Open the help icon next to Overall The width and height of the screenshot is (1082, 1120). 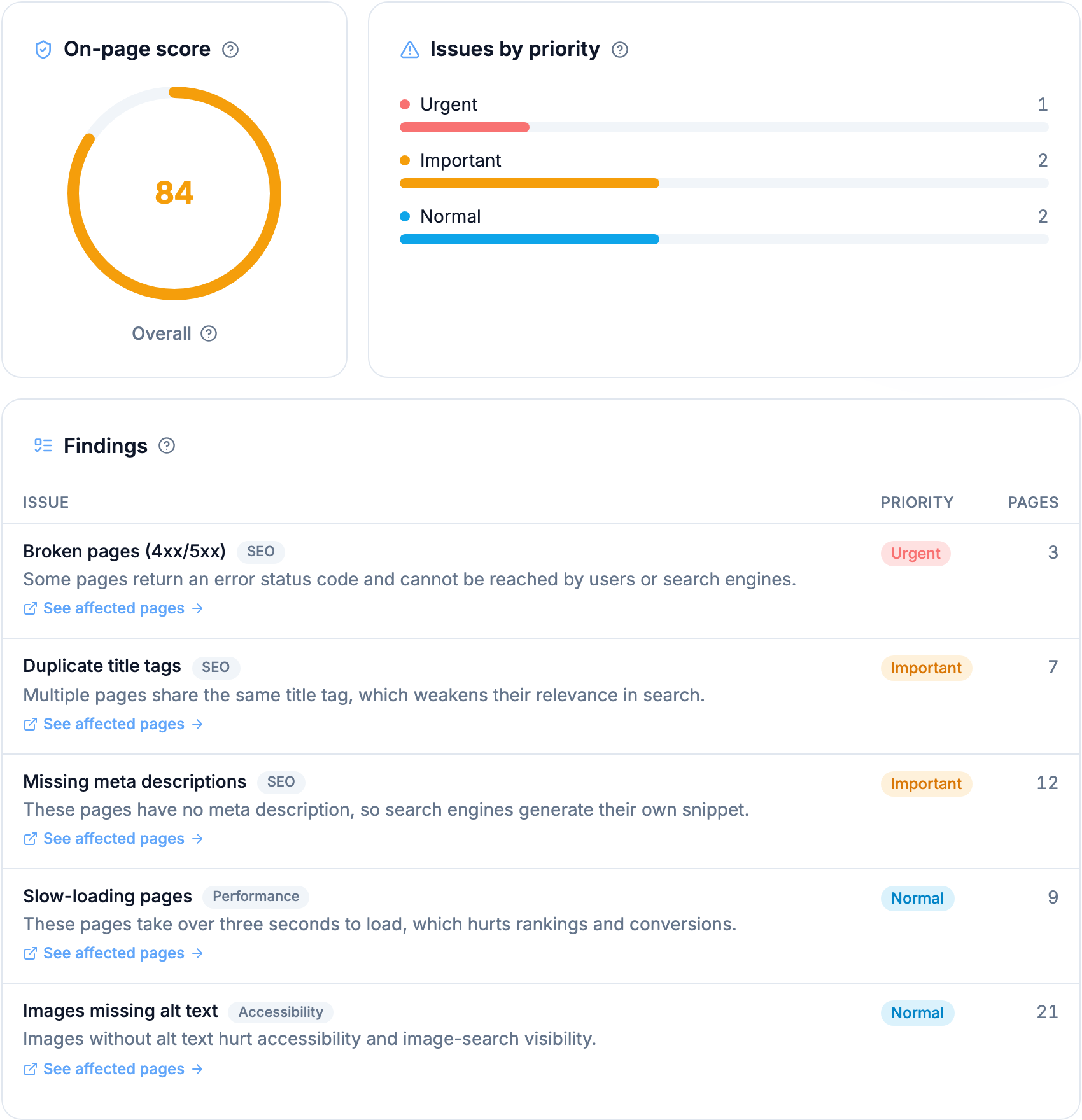pyautogui.click(x=209, y=333)
